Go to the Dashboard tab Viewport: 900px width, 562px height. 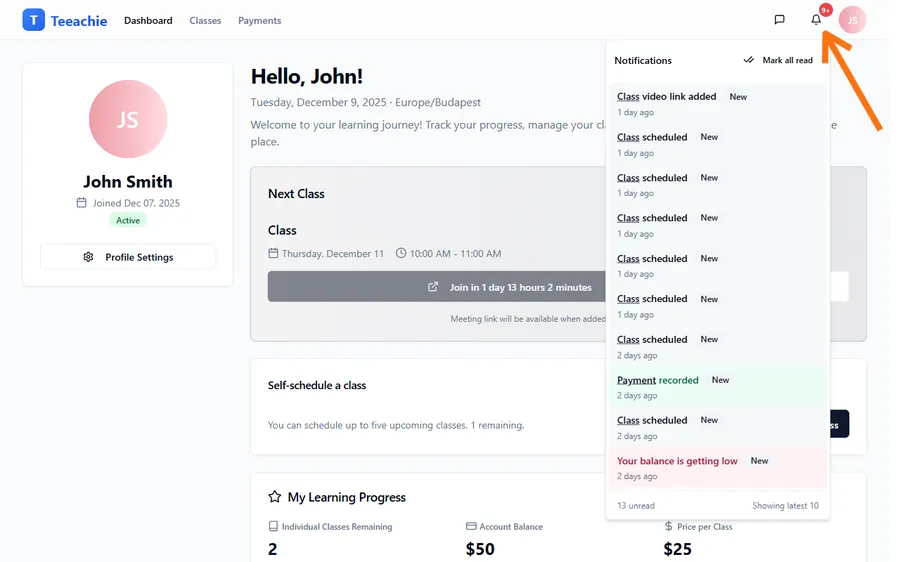[x=148, y=20]
